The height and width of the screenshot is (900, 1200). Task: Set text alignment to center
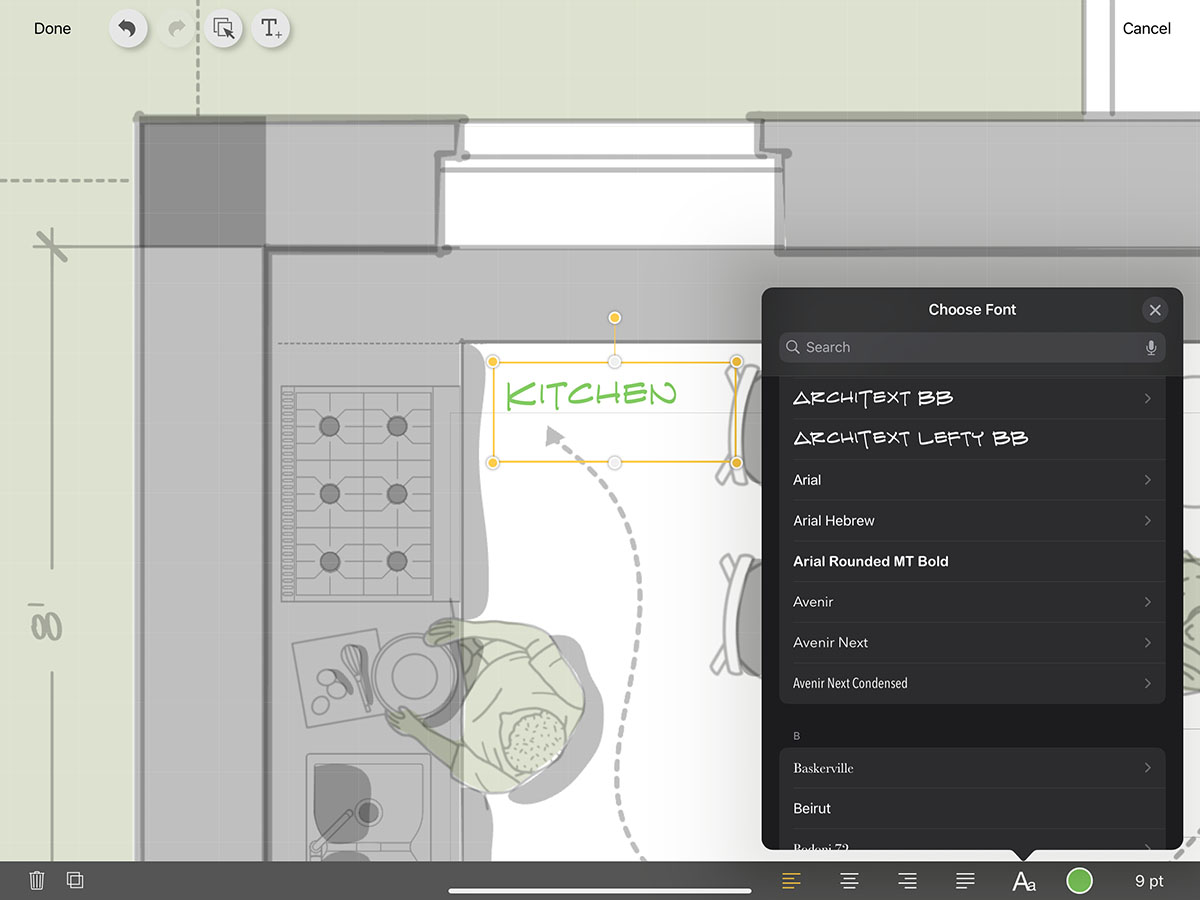click(849, 881)
